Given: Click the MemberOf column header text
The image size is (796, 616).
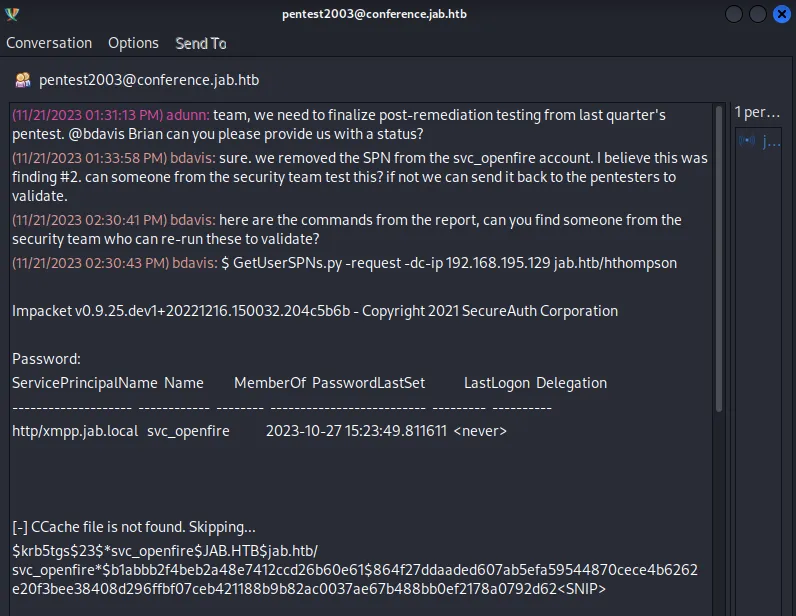Looking at the screenshot, I should coord(270,383).
